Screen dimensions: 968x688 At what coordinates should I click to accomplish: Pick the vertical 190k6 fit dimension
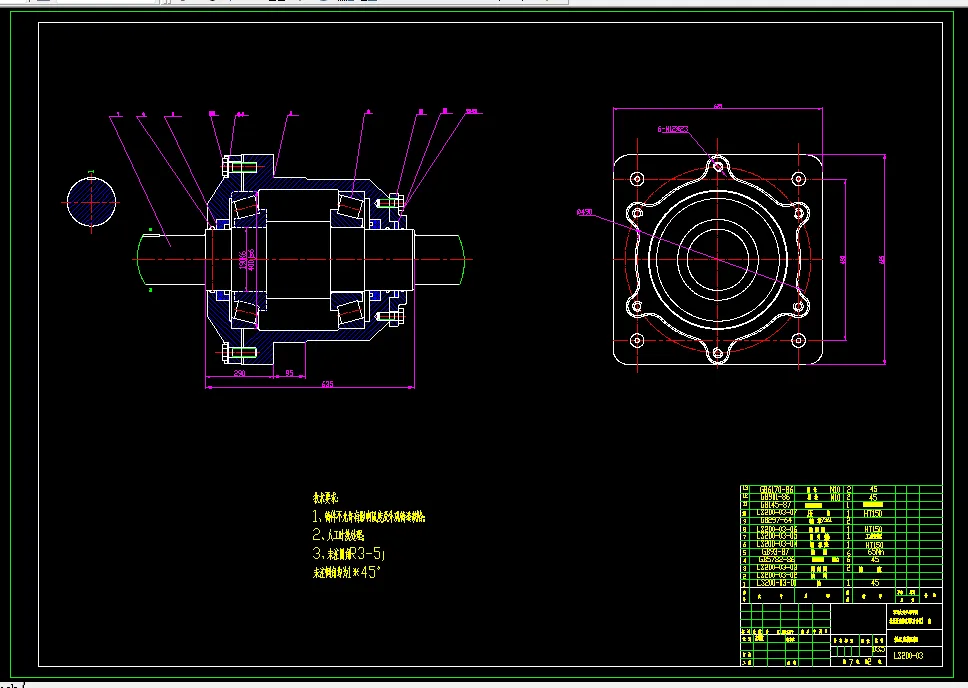click(x=243, y=259)
